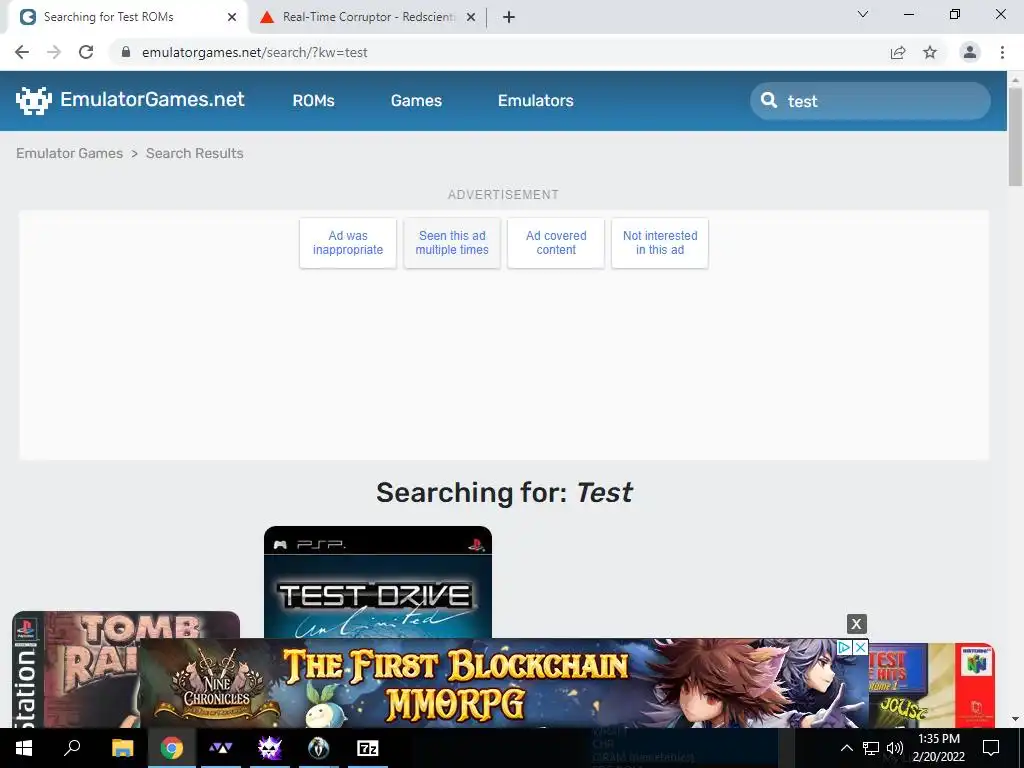This screenshot has height=768, width=1024.
Task: Bookmark this page with the star icon
Action: (x=930, y=52)
